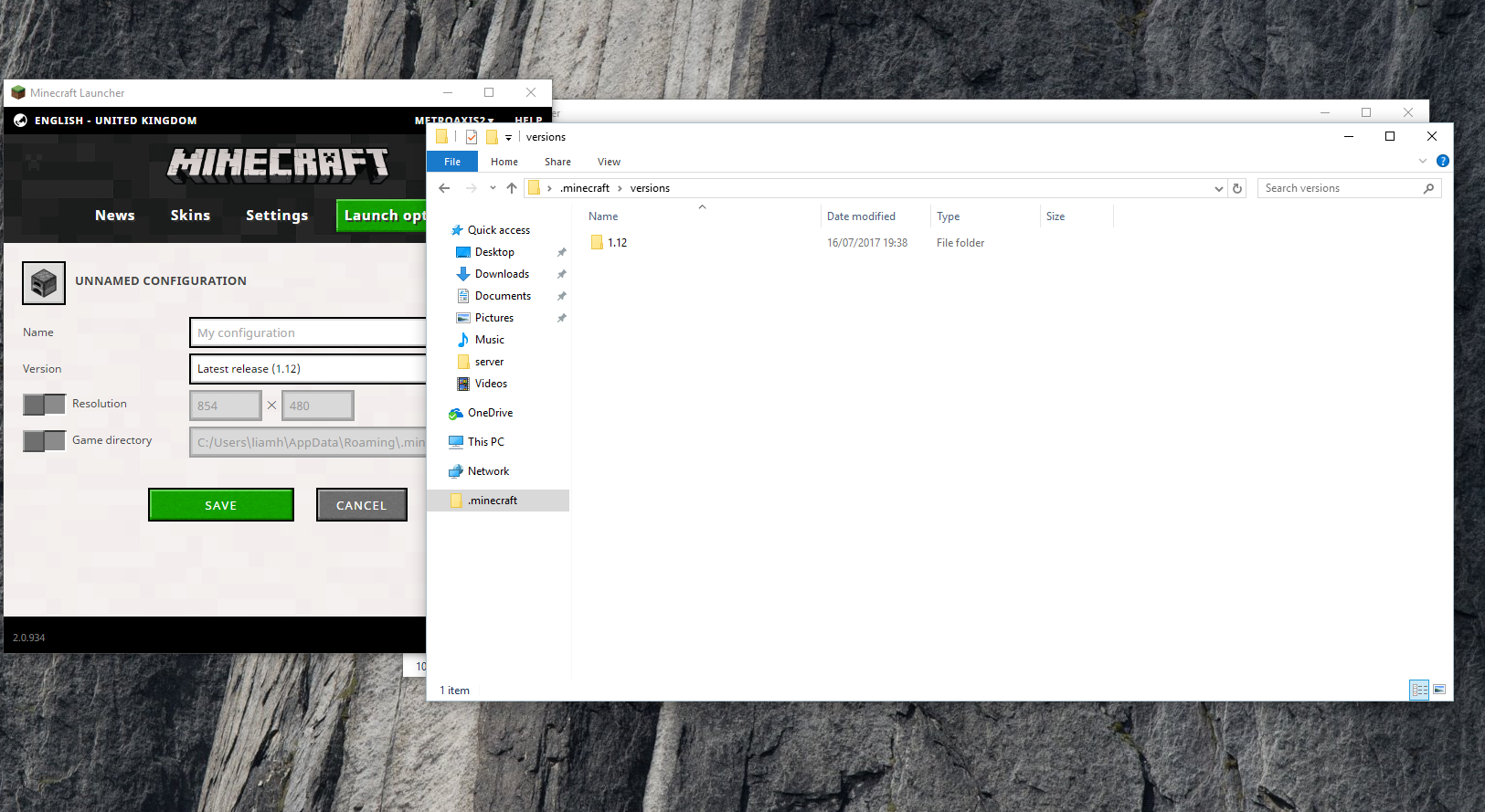Expand the address bar history dropdown
This screenshot has height=812, width=1485.
tap(1218, 188)
